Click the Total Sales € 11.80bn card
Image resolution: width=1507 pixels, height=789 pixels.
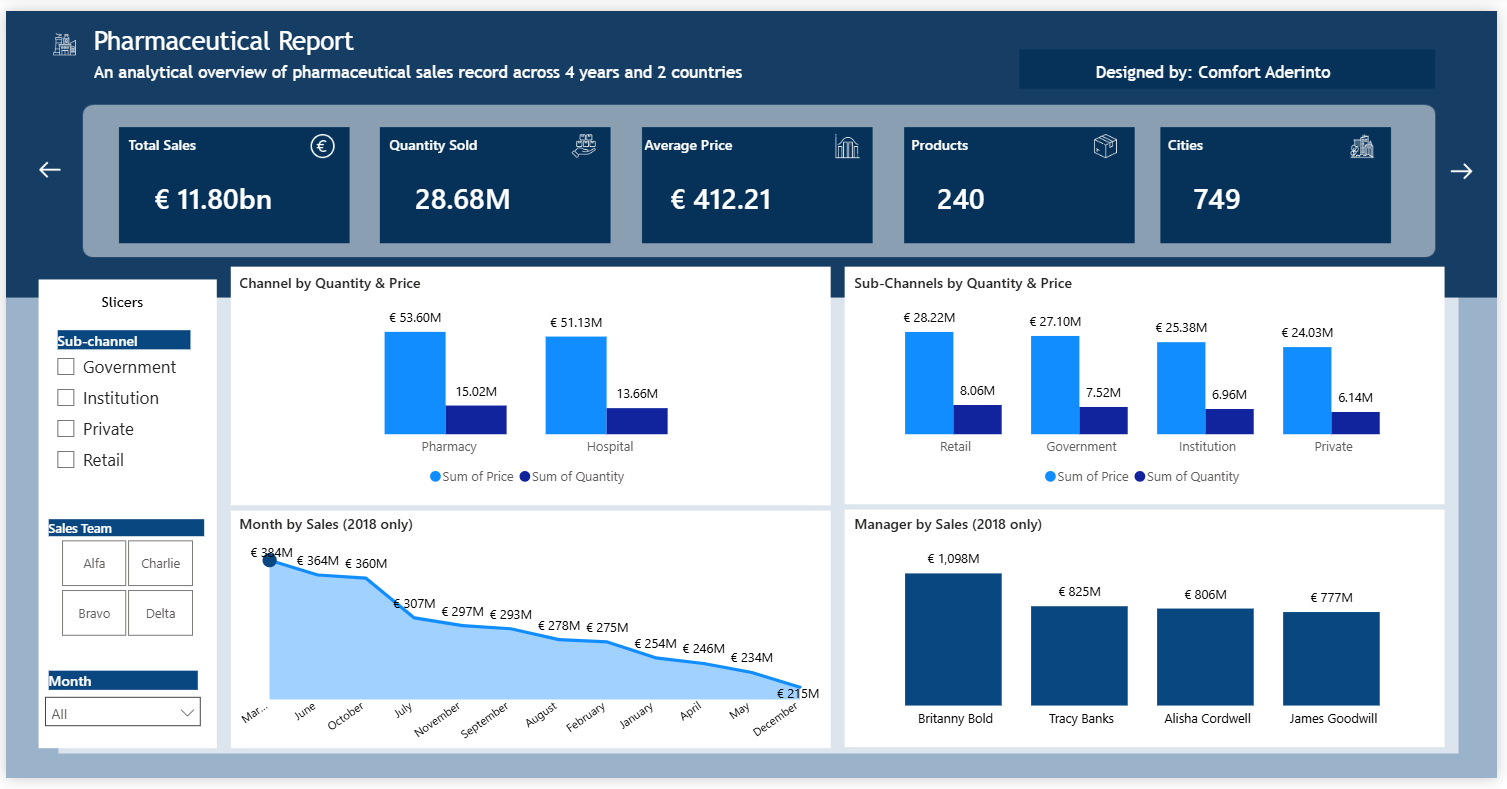234,185
